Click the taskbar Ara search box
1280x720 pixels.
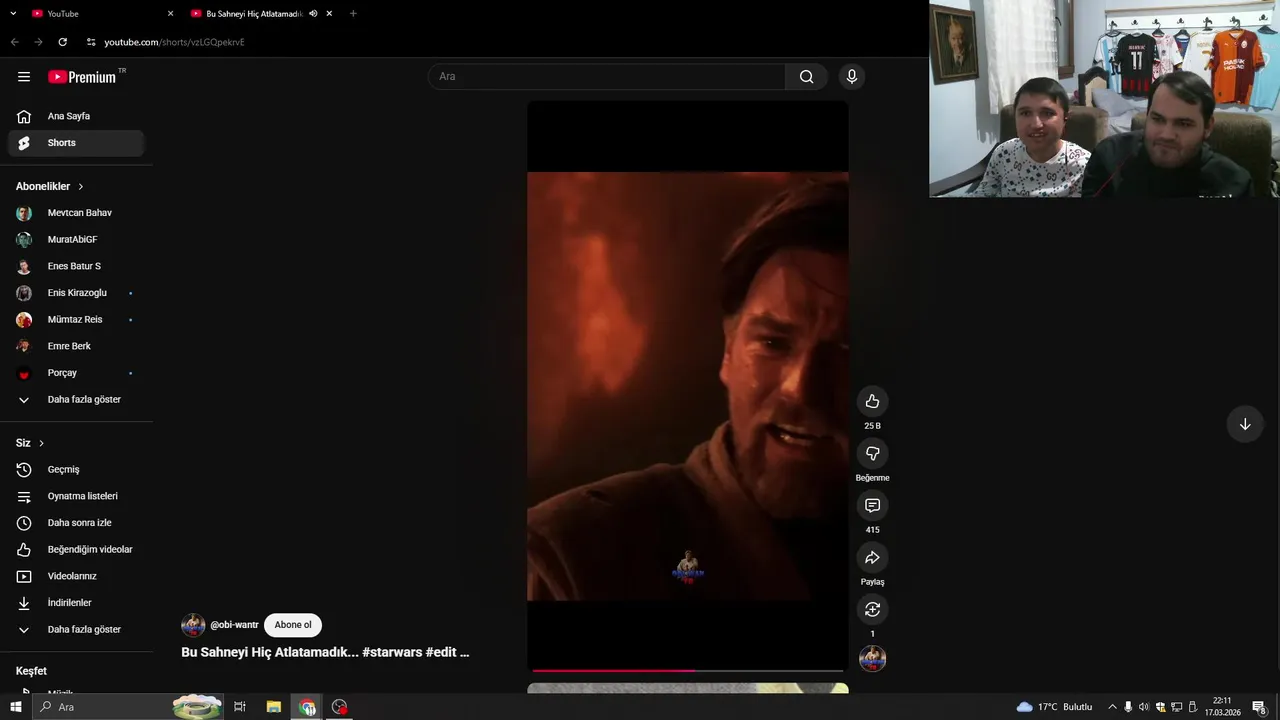click(x=128, y=707)
